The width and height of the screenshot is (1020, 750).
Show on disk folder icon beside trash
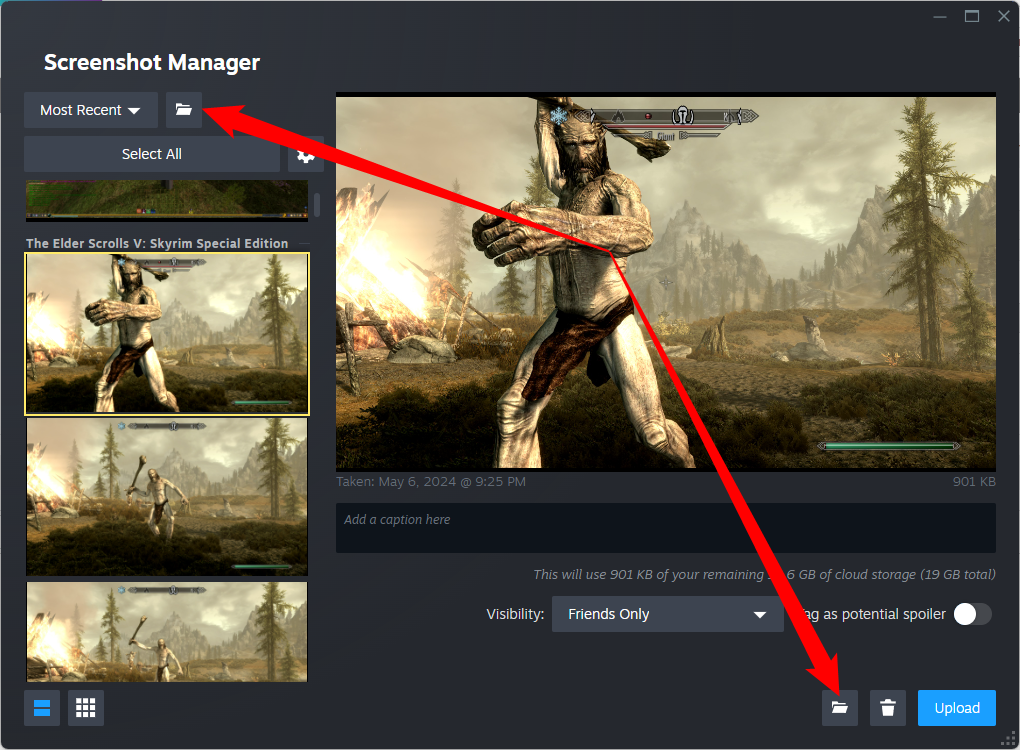point(840,708)
